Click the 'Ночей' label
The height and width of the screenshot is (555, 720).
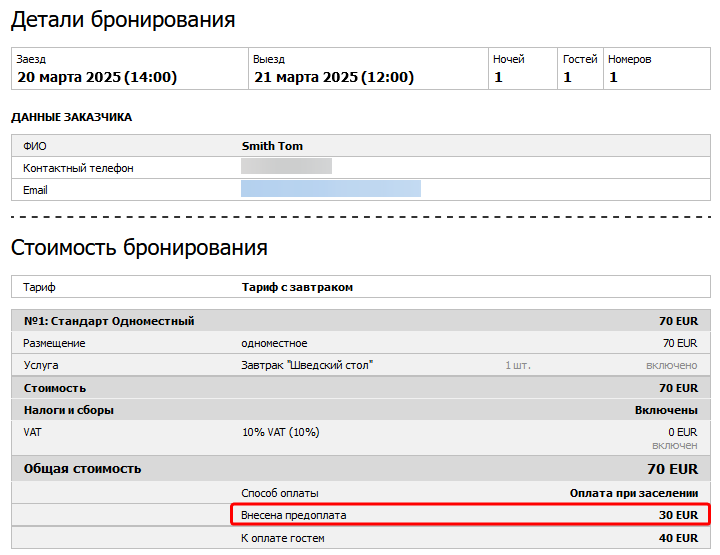coord(508,59)
